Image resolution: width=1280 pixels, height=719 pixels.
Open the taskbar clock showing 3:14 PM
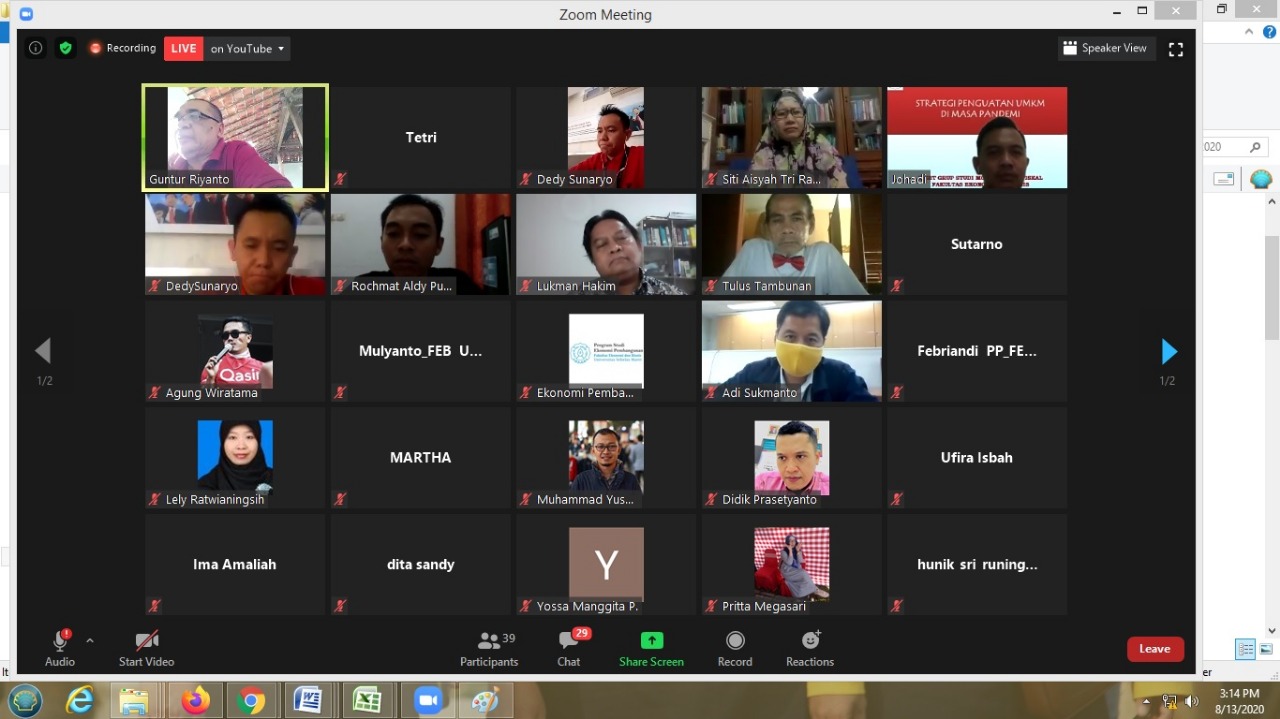click(1239, 700)
